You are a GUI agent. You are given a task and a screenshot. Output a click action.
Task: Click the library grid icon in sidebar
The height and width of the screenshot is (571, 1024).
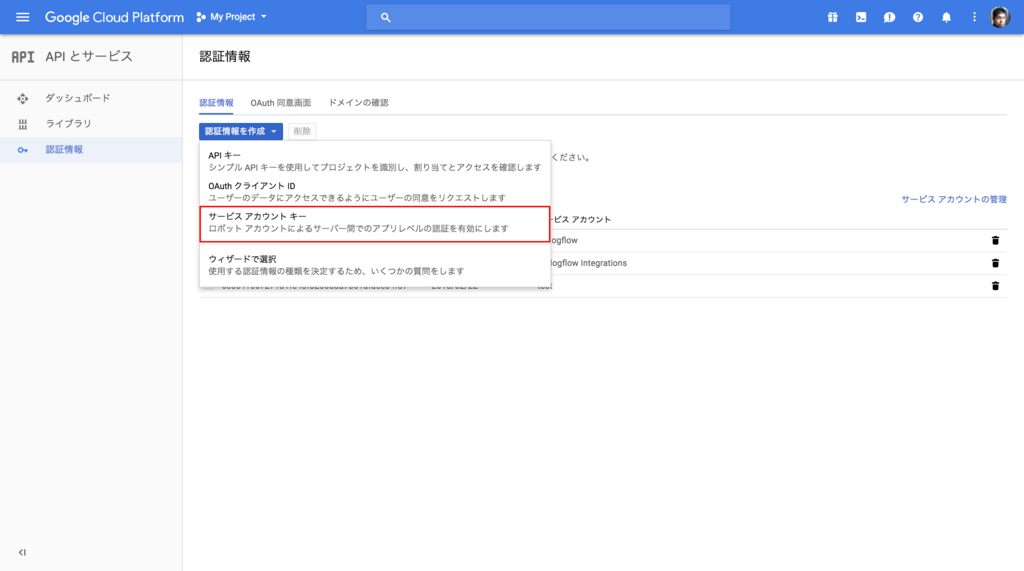coord(23,124)
